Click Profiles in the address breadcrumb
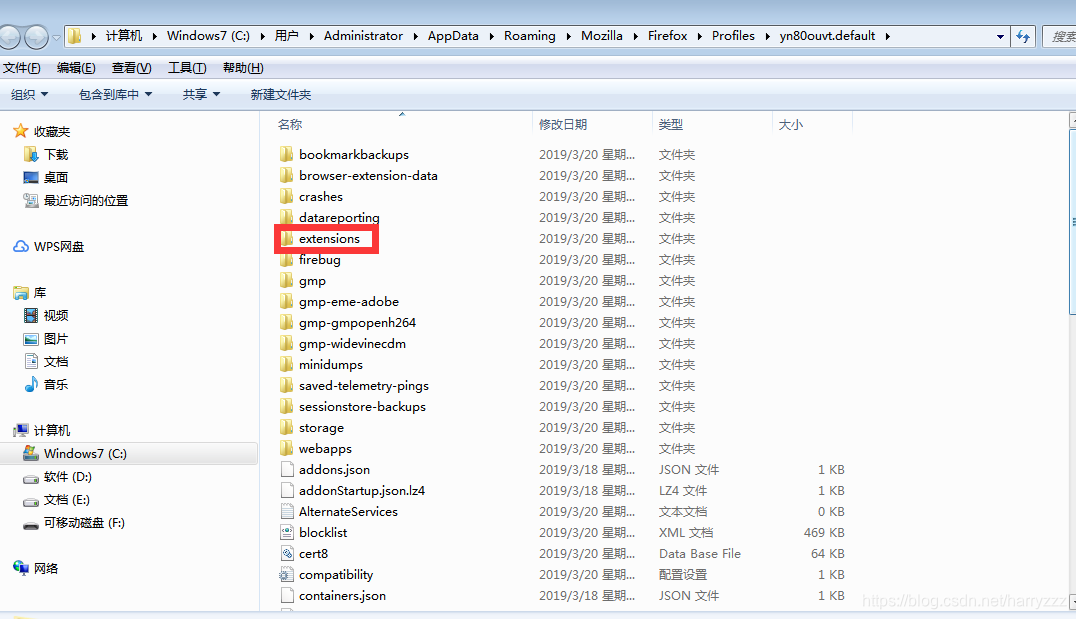The image size is (1076, 619). click(x=733, y=36)
